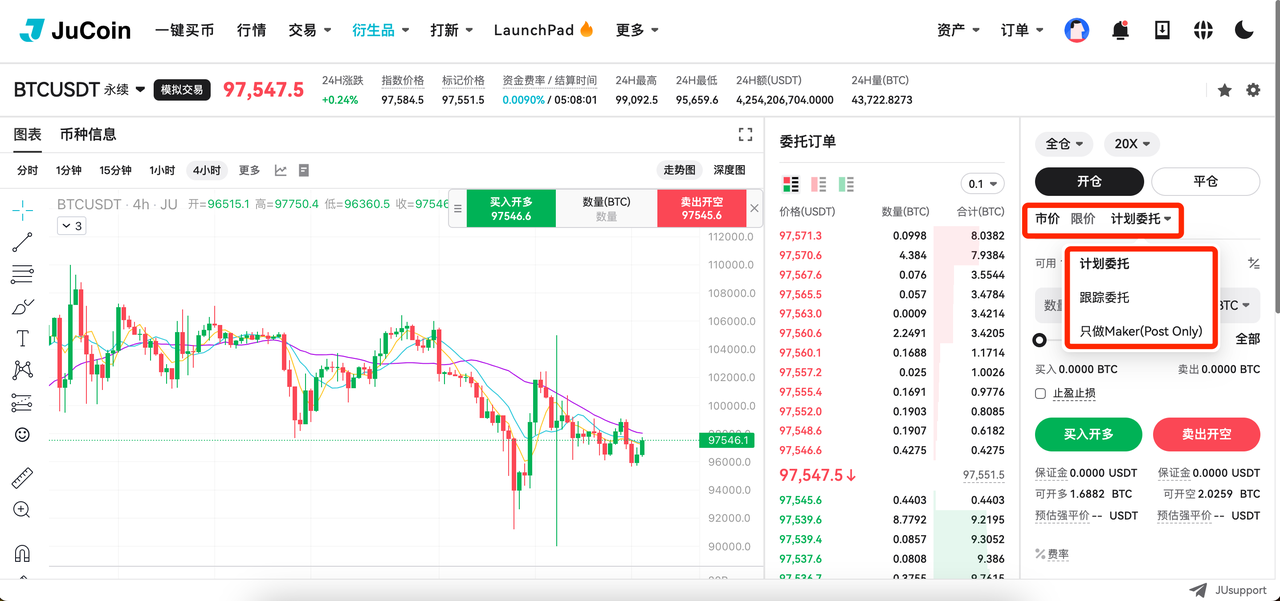Click the green 买入开多 button

pyautogui.click(x=1088, y=435)
